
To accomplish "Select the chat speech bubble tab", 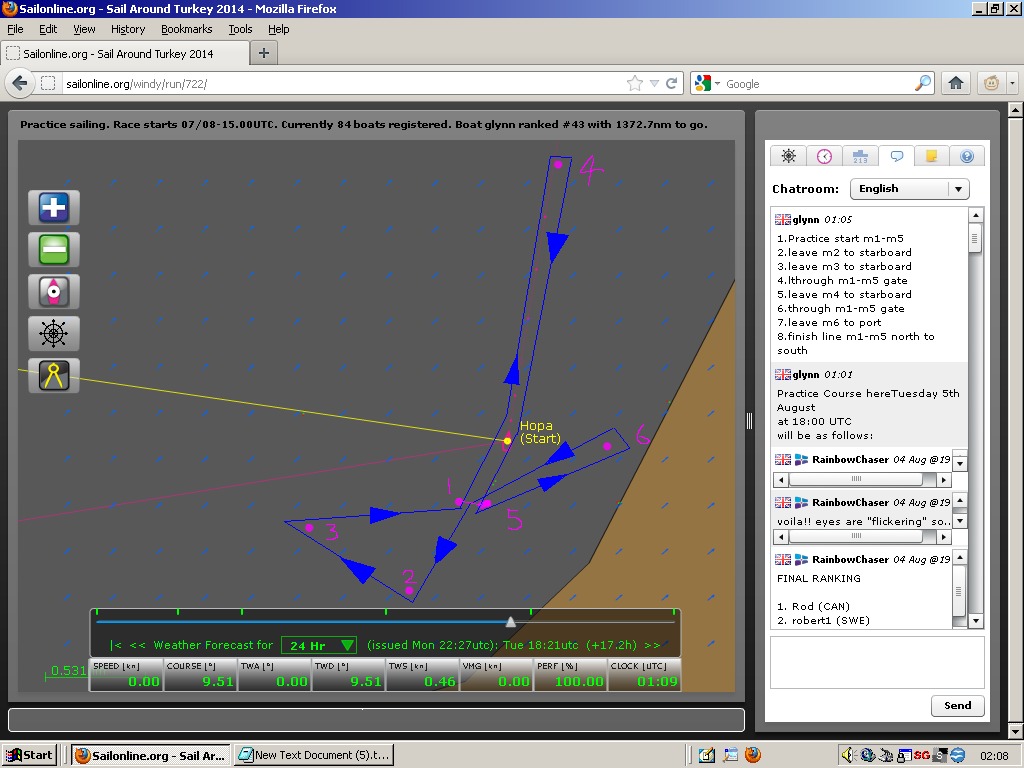I will coord(896,156).
